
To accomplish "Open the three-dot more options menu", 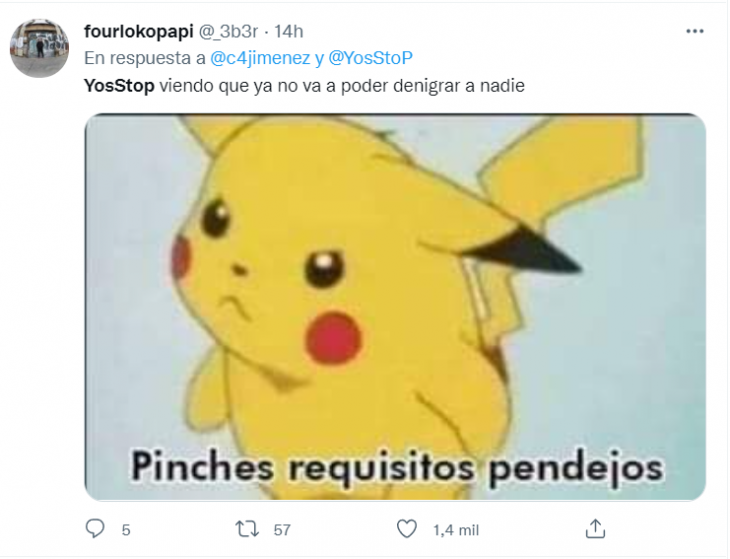I will tap(695, 31).
